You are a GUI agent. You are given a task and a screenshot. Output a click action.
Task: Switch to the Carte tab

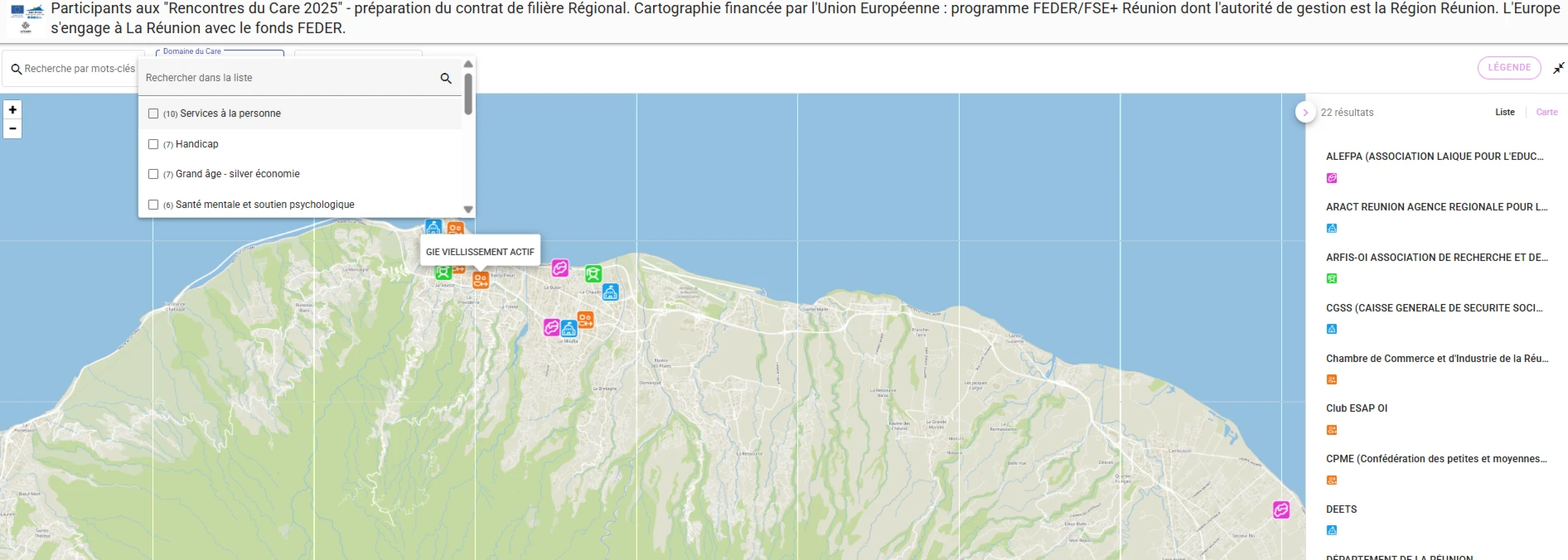point(1546,113)
